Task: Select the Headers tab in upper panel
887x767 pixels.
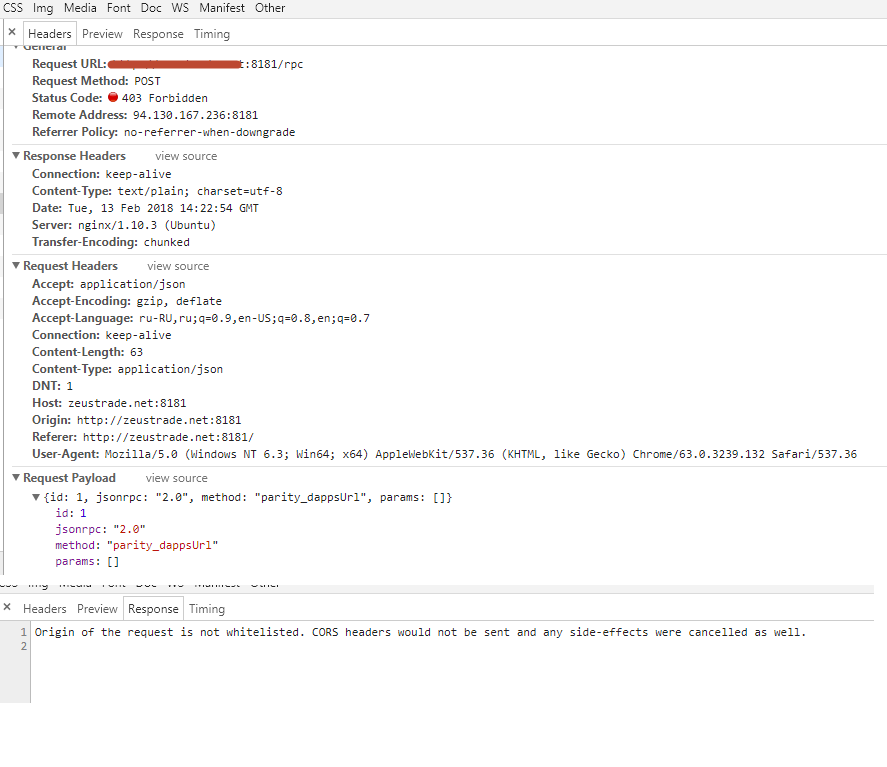Action: [x=50, y=34]
